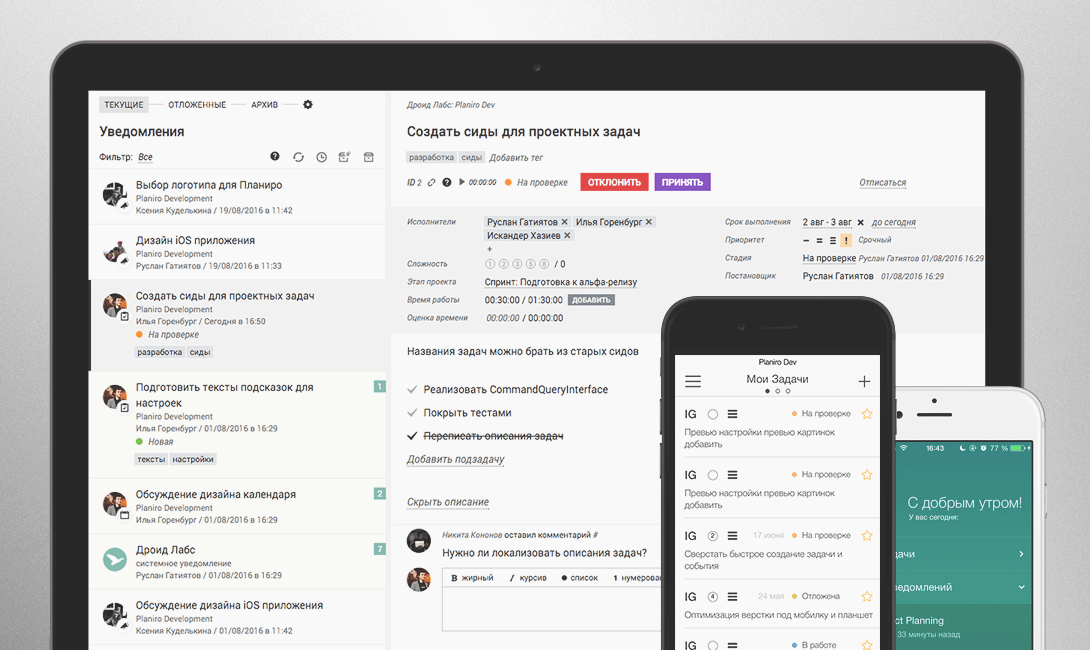This screenshot has width=1090, height=650.
Task: Click the Отписаться link
Action: (x=882, y=183)
